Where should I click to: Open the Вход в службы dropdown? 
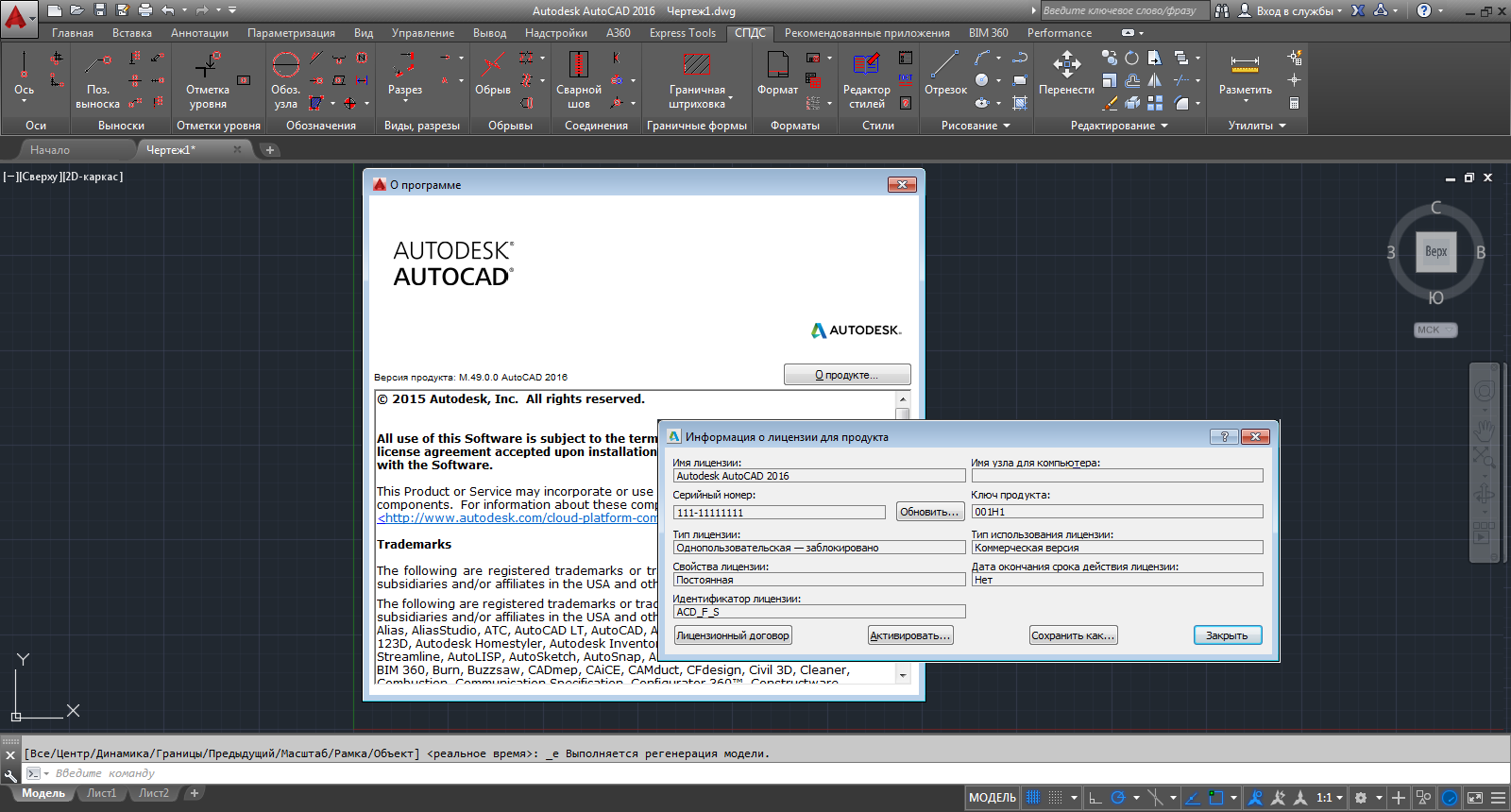click(1298, 10)
